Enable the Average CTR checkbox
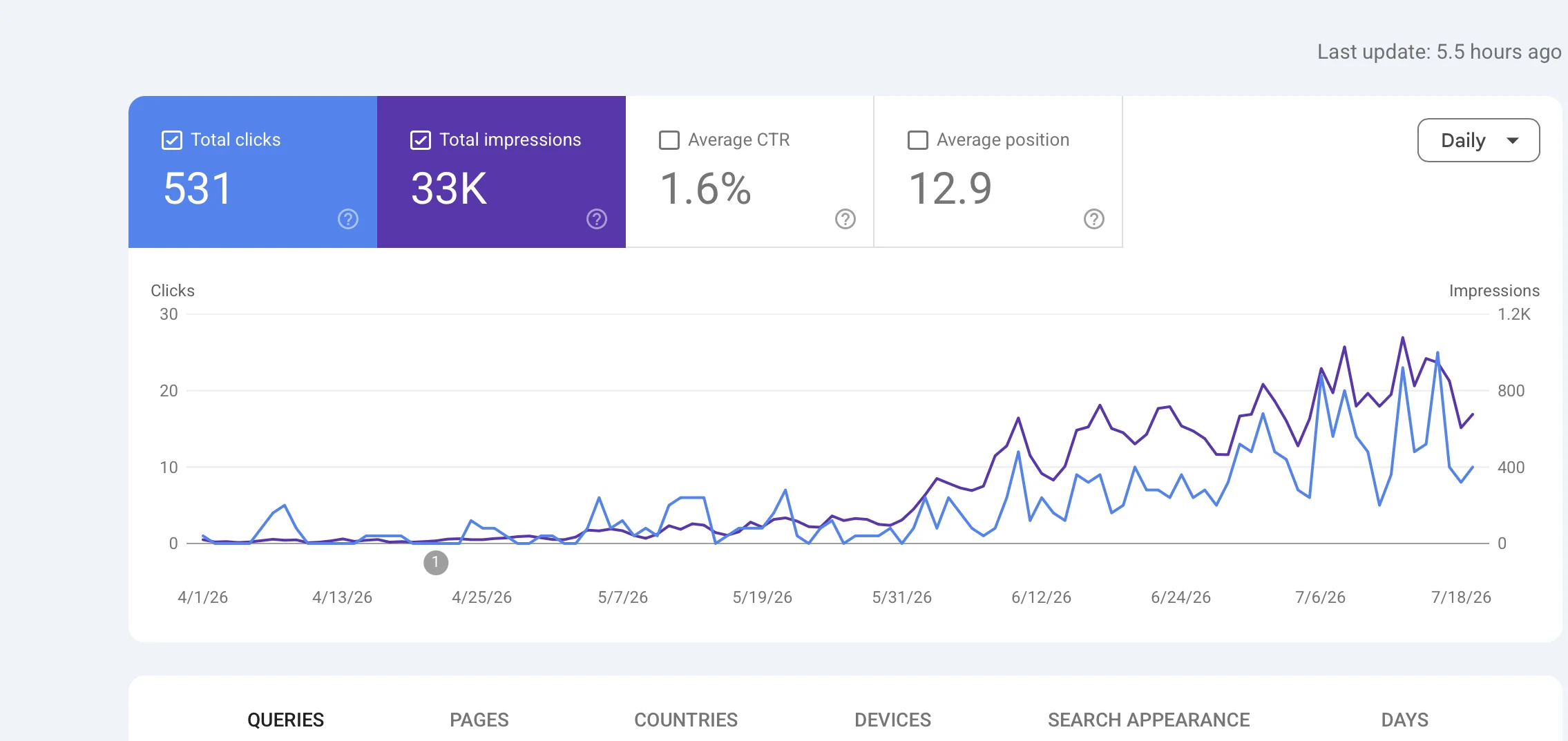This screenshot has height=741, width=1568. [x=669, y=140]
